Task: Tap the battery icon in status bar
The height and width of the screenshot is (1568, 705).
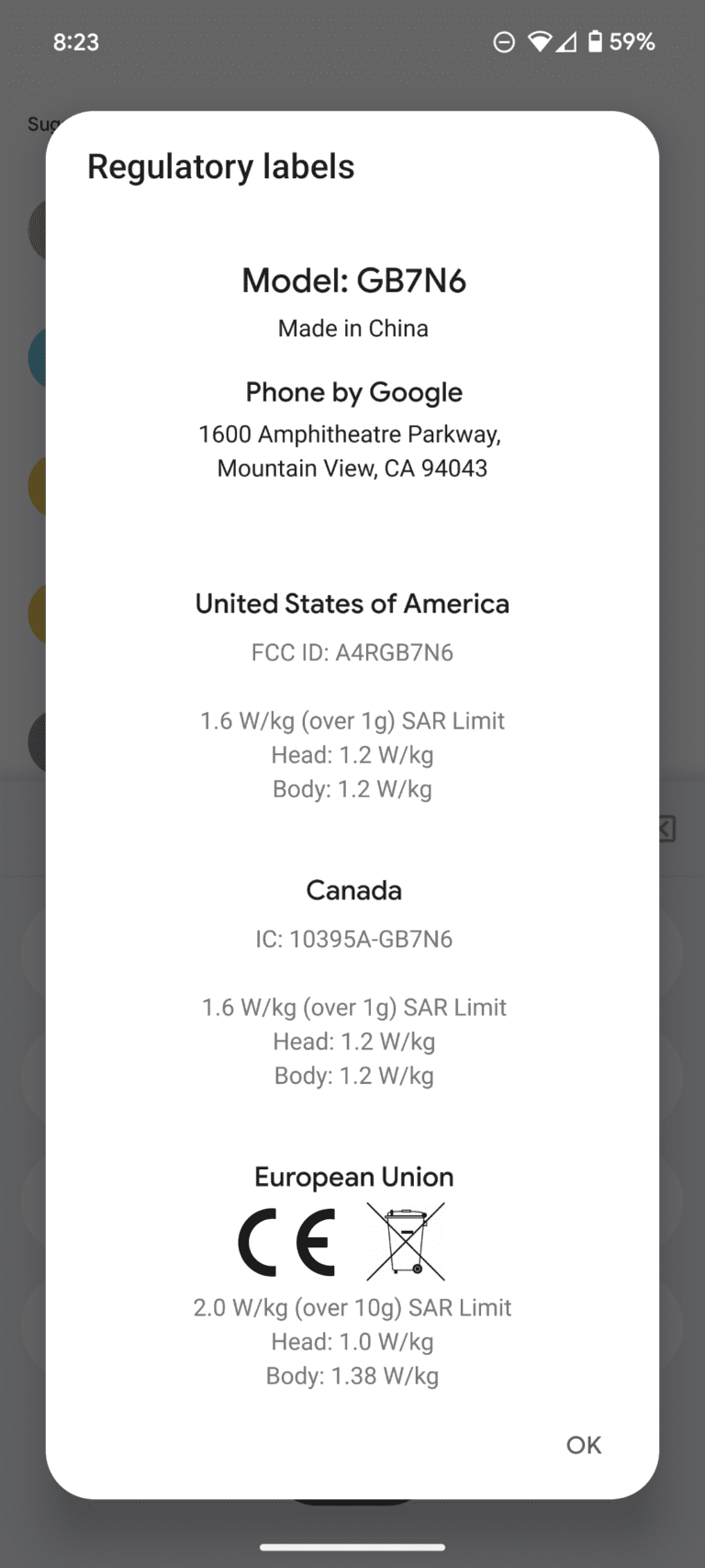Action: (595, 41)
